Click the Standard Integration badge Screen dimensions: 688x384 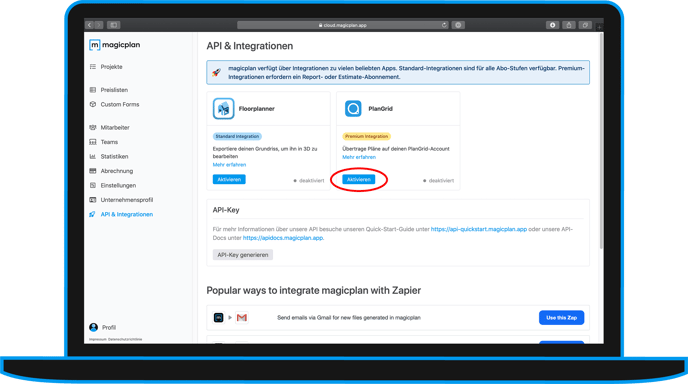pos(237,136)
